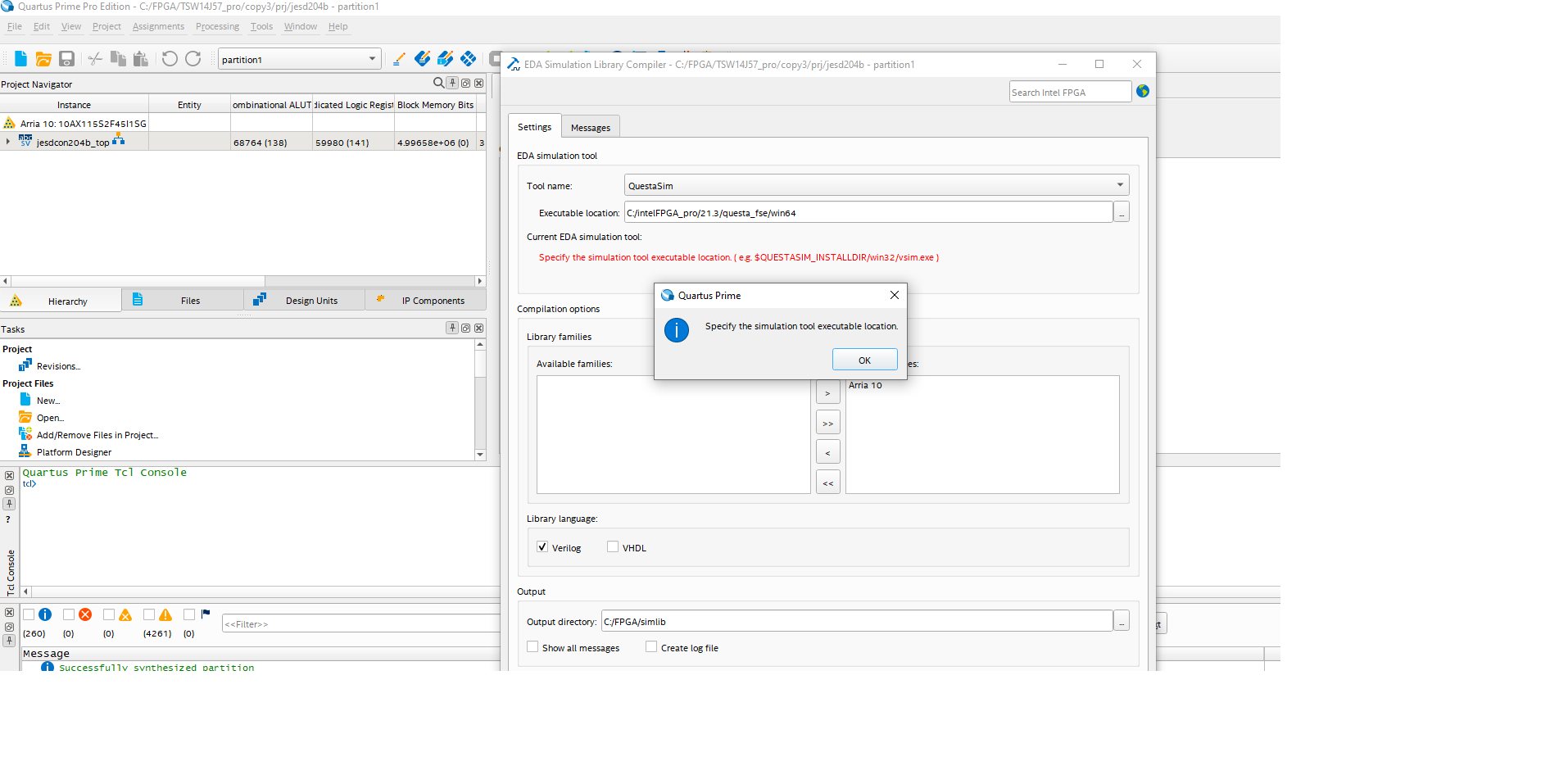Enable the Create log file checkbox
Screen dimensions: 1568x775
click(x=651, y=647)
